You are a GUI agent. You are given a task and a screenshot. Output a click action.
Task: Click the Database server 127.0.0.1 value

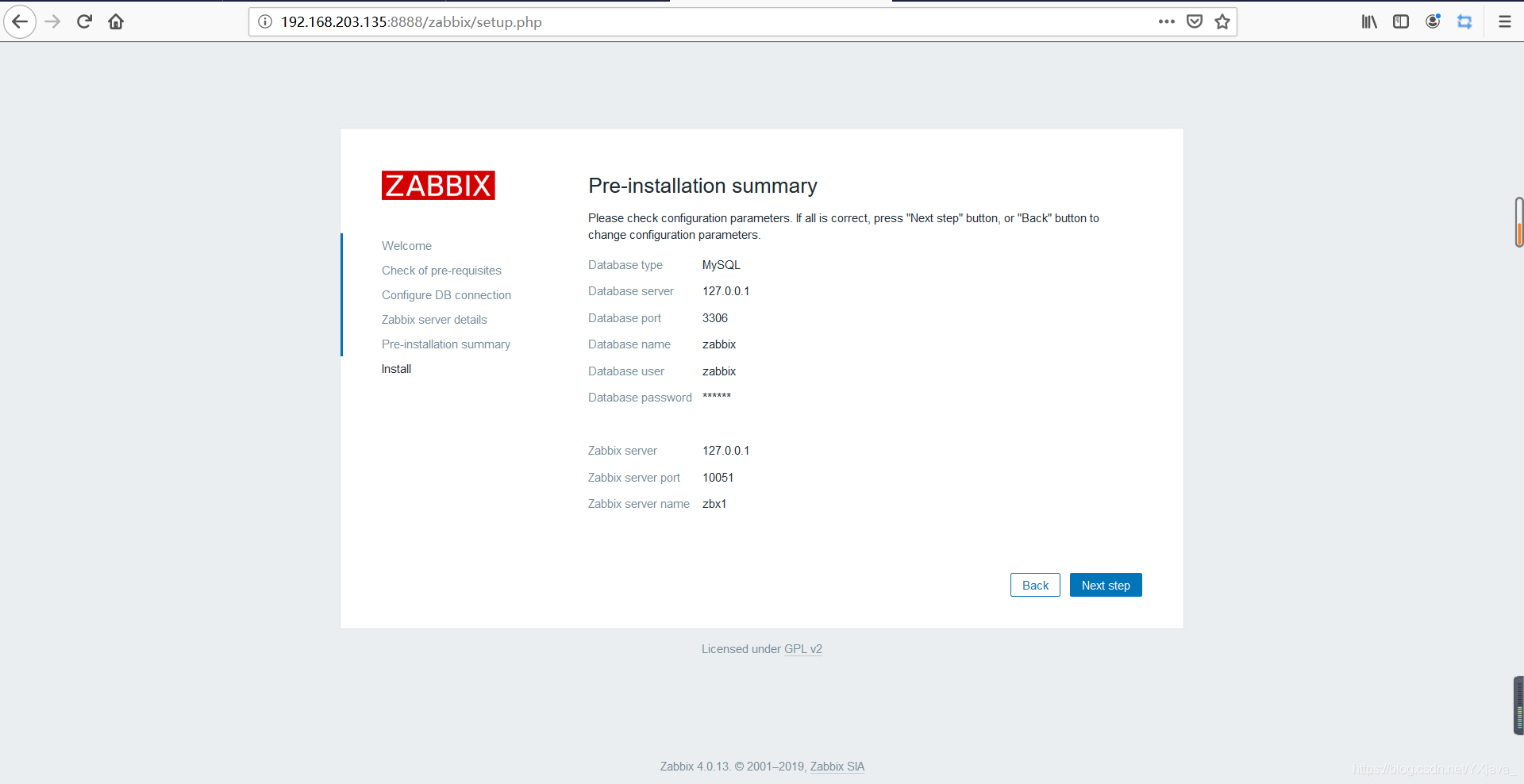pos(725,291)
